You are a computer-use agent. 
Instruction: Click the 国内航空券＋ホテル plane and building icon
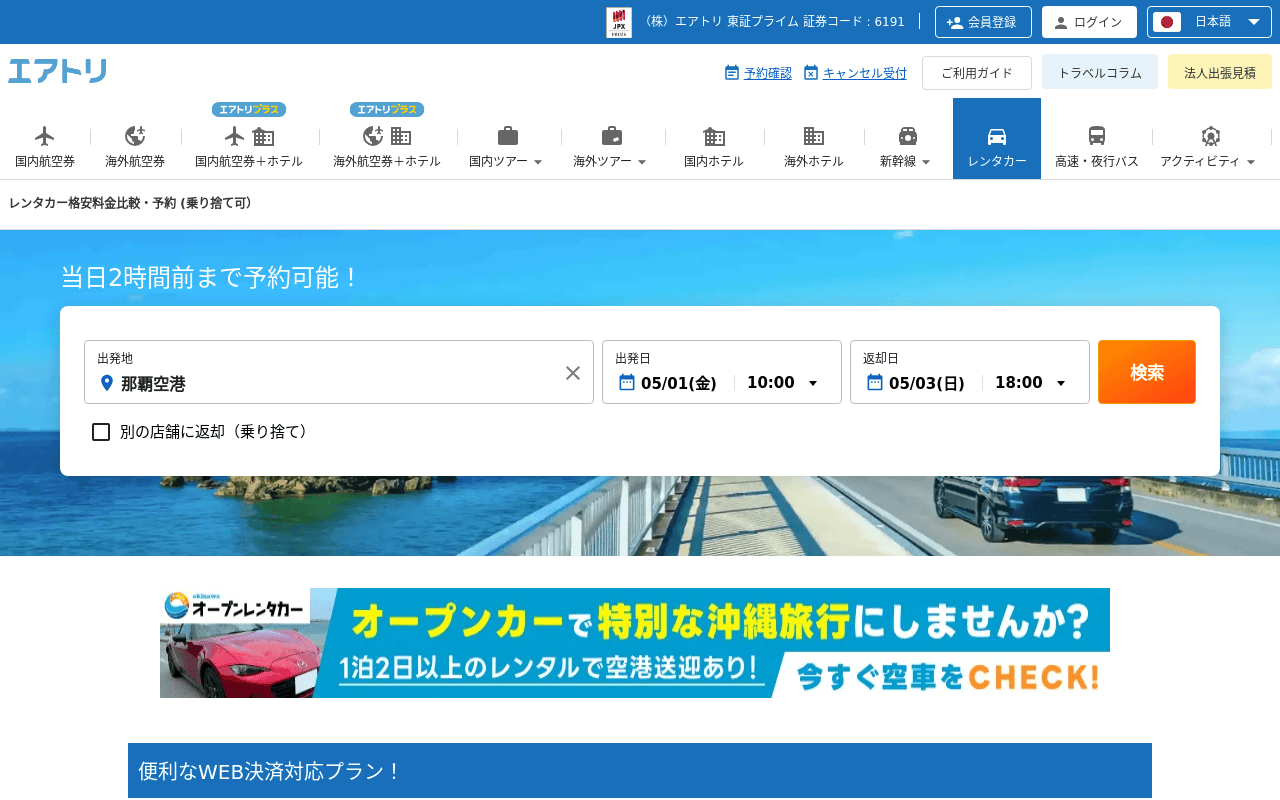click(x=249, y=136)
